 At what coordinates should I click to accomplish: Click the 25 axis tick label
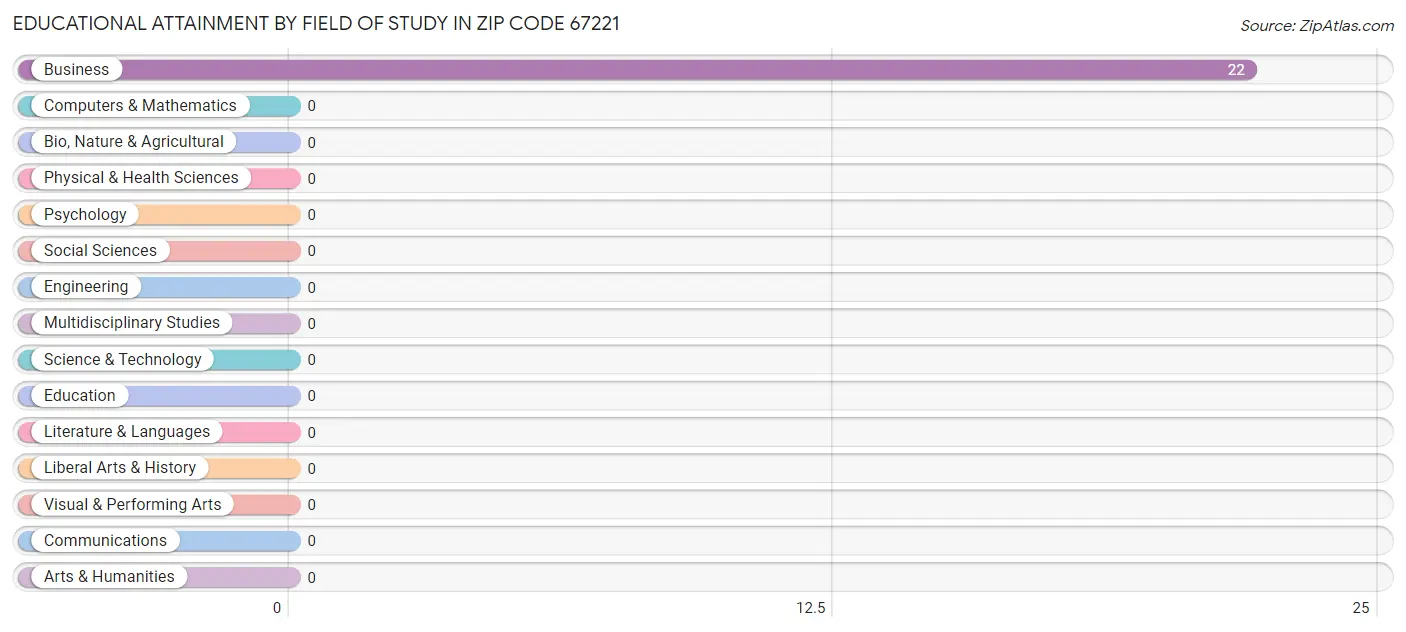point(1361,608)
